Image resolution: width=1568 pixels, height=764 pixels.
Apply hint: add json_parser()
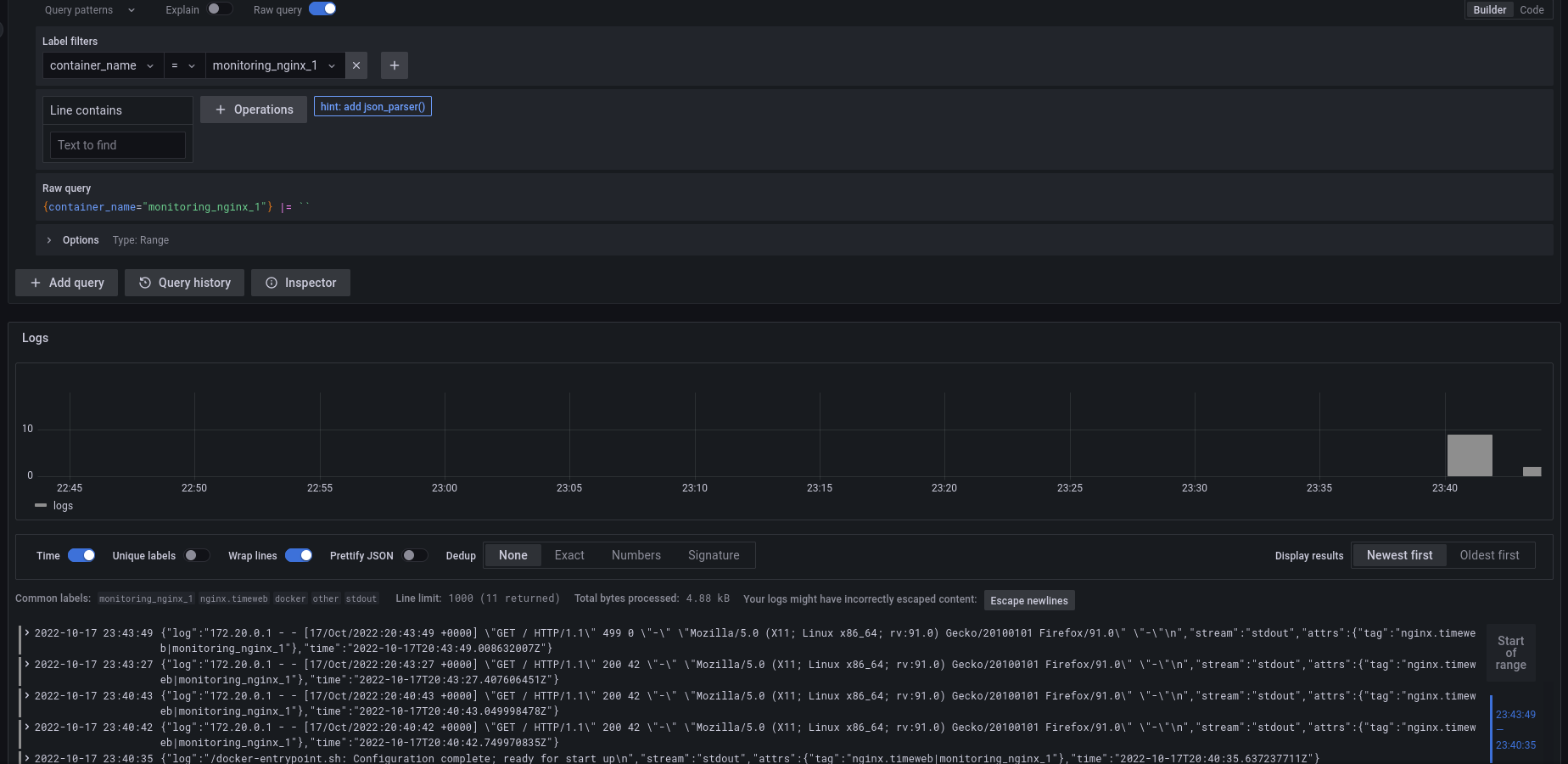pos(372,106)
